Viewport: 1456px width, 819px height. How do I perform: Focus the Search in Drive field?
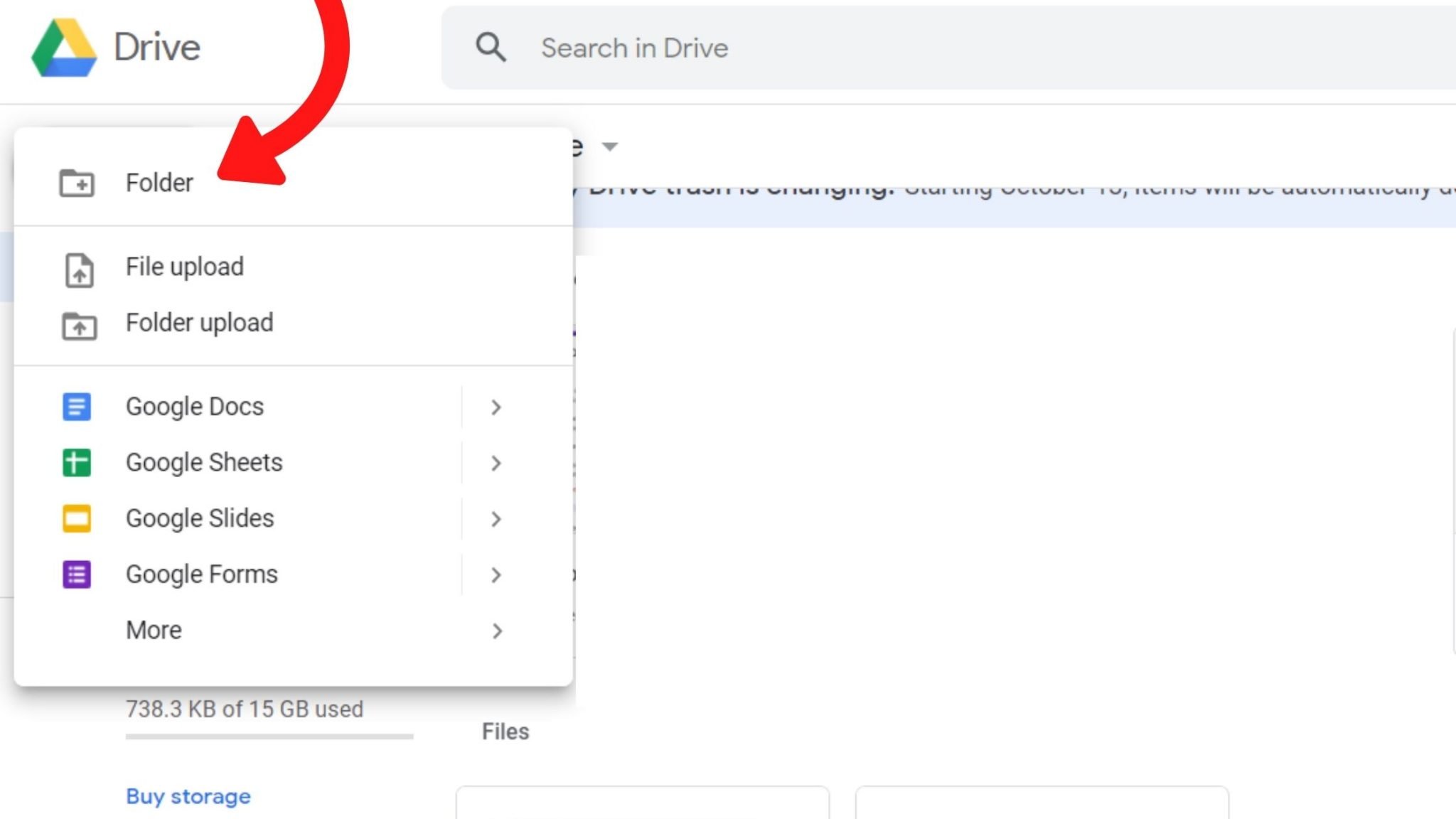[948, 48]
